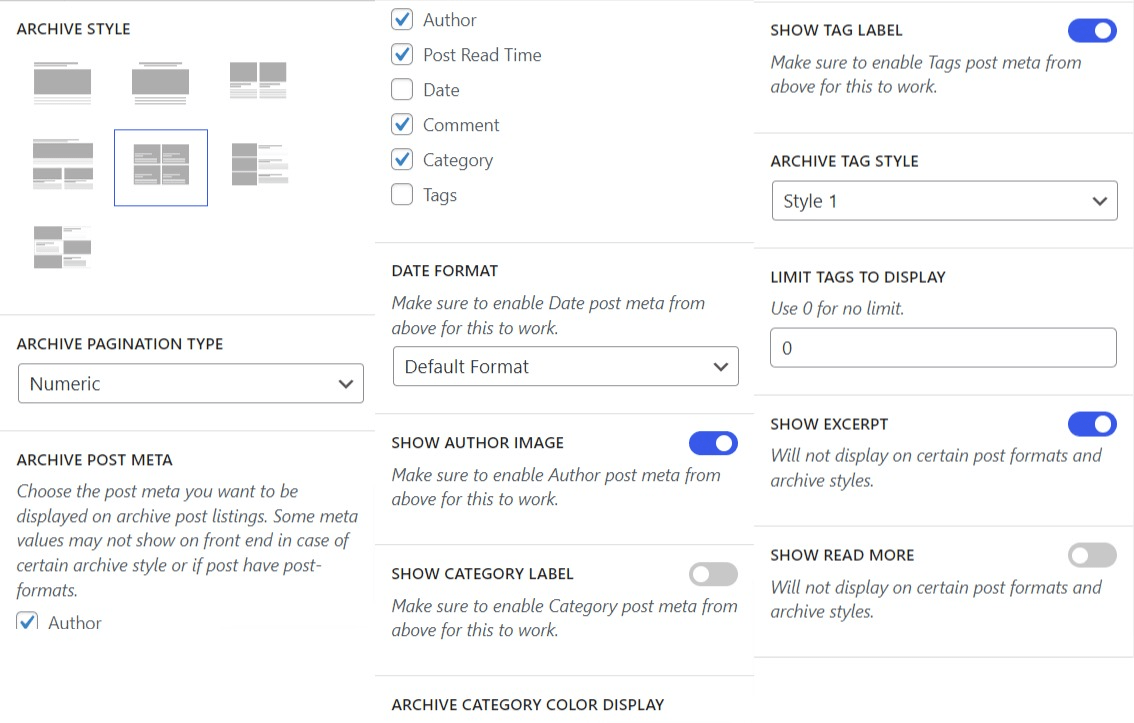Viewport: 1134px width, 723px height.
Task: Enable the Date post meta checkbox
Action: (402, 90)
